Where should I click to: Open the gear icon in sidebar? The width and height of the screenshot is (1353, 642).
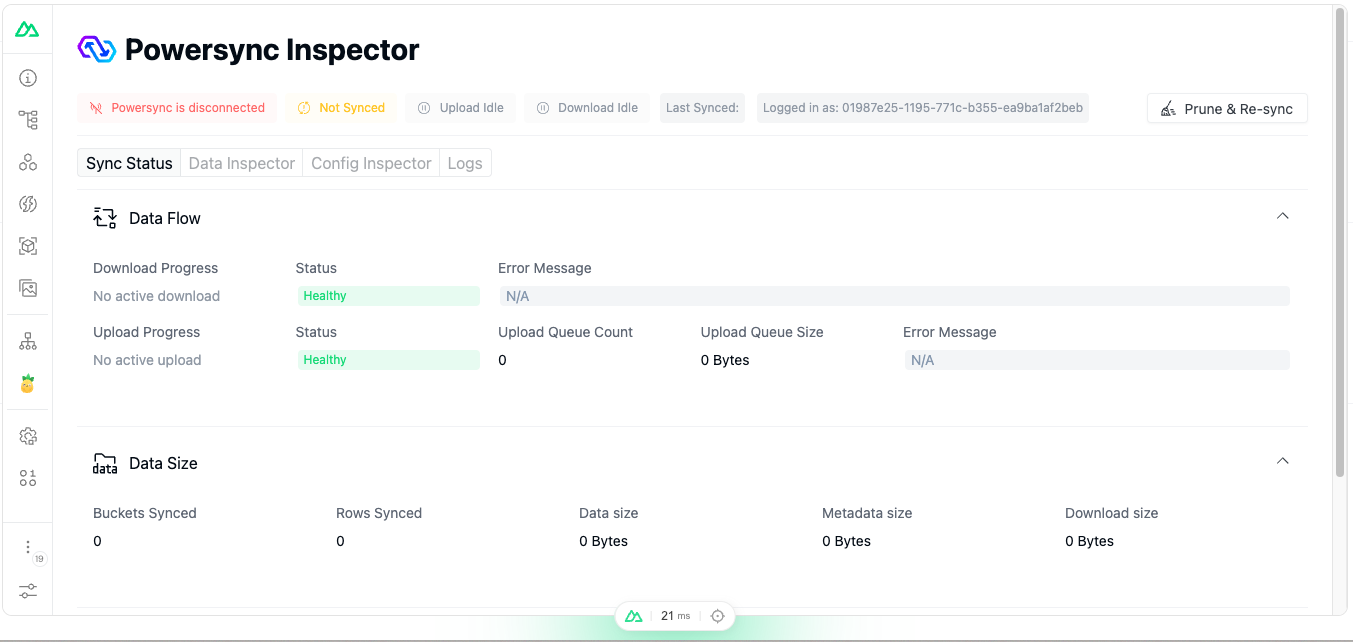coord(28,436)
